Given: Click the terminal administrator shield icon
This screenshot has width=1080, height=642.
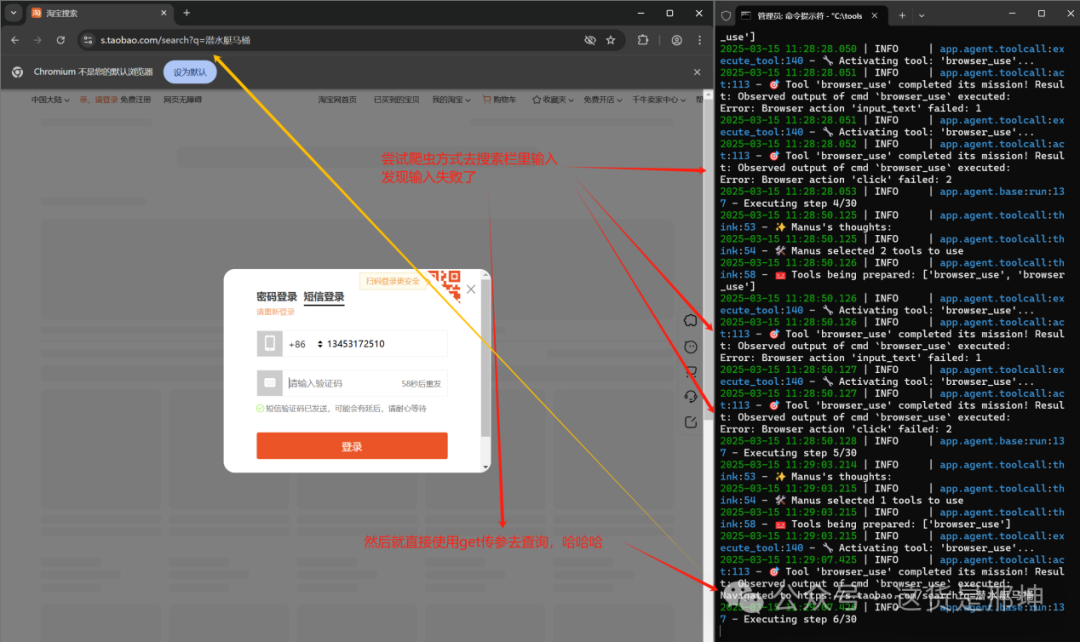Looking at the screenshot, I should [x=726, y=15].
